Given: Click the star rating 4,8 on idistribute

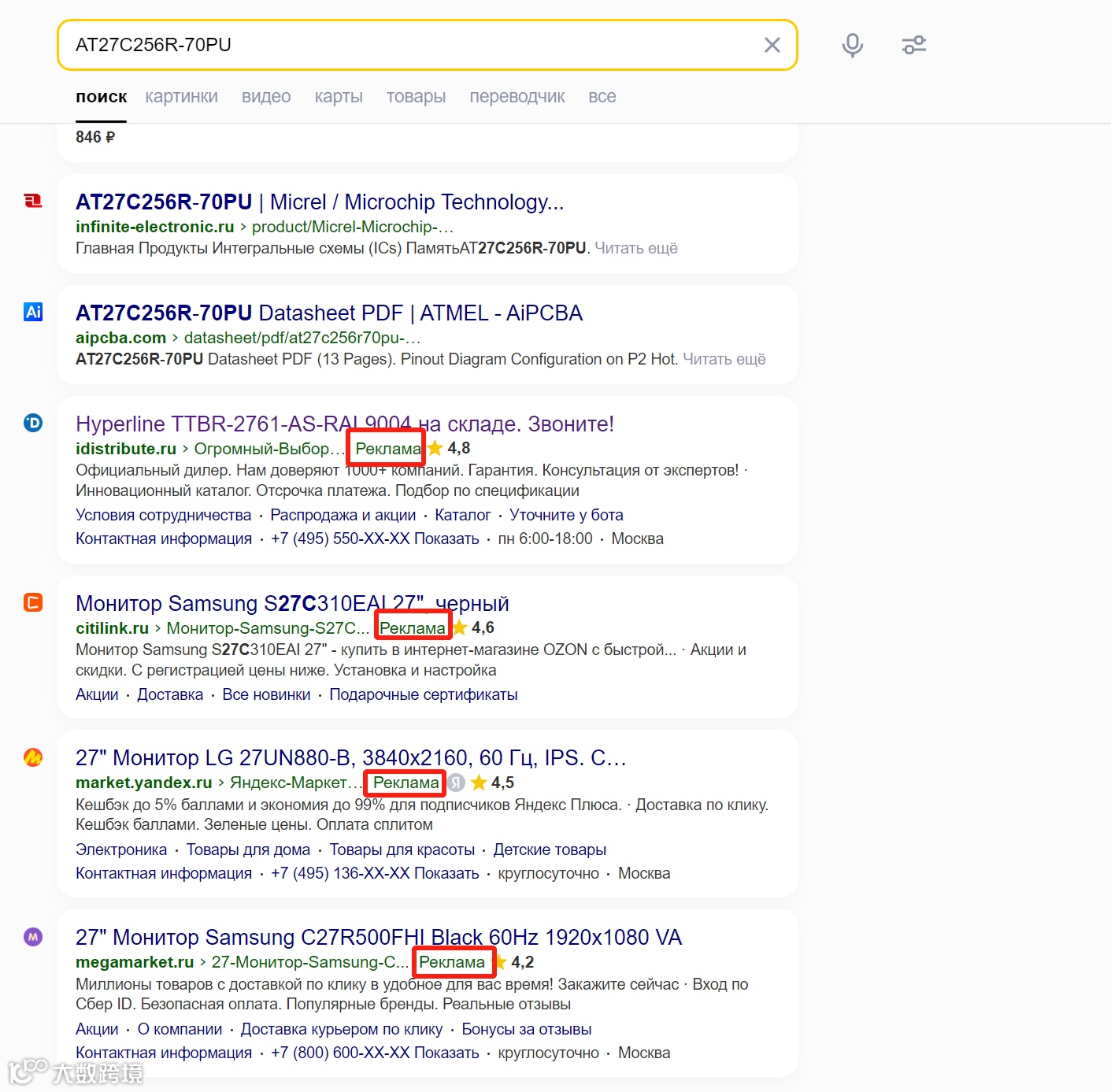Looking at the screenshot, I should pyautogui.click(x=450, y=449).
